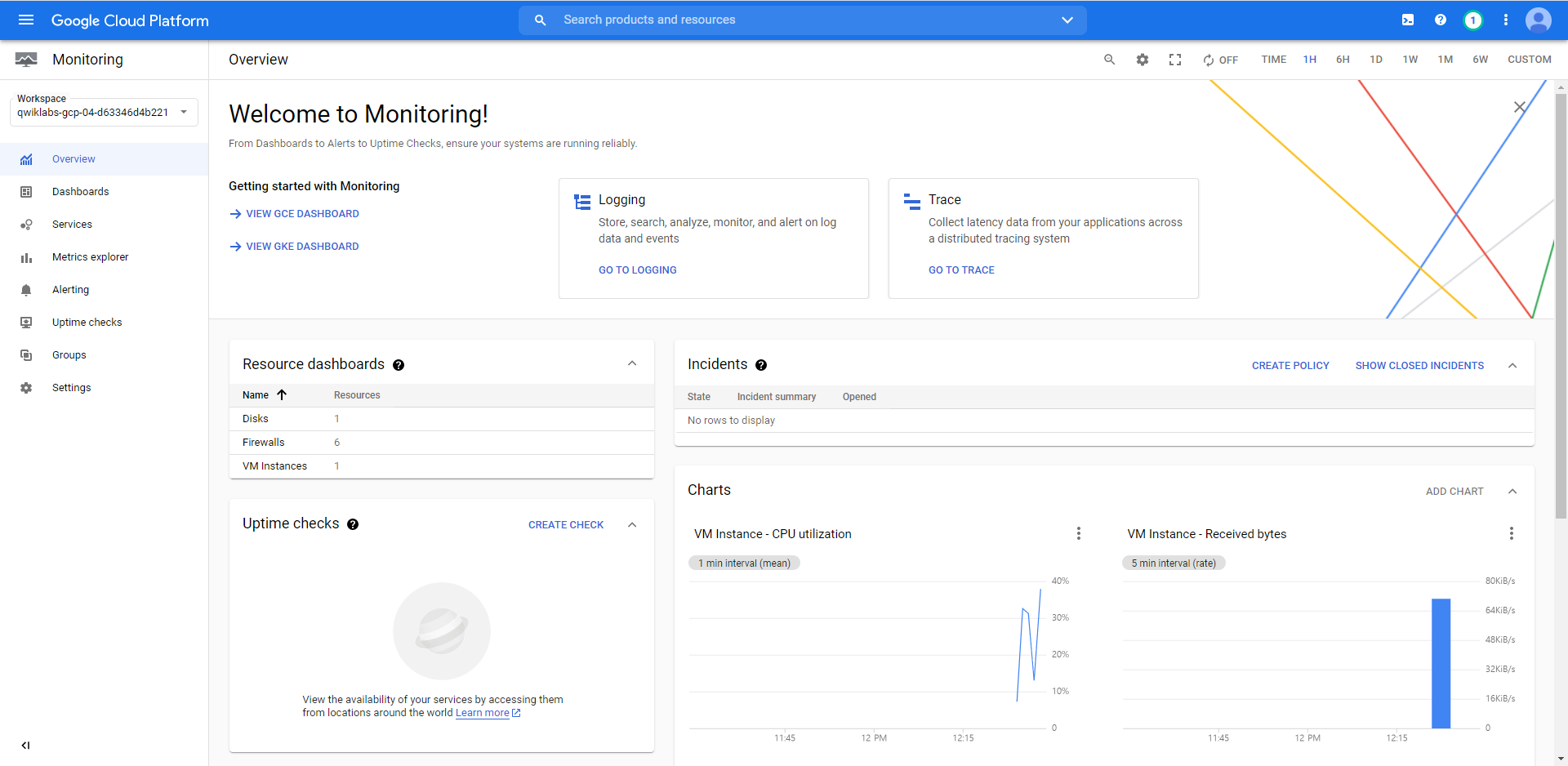This screenshot has height=766, width=1568.
Task: Click the 5 min interval (rate) chip
Action: (x=1174, y=563)
